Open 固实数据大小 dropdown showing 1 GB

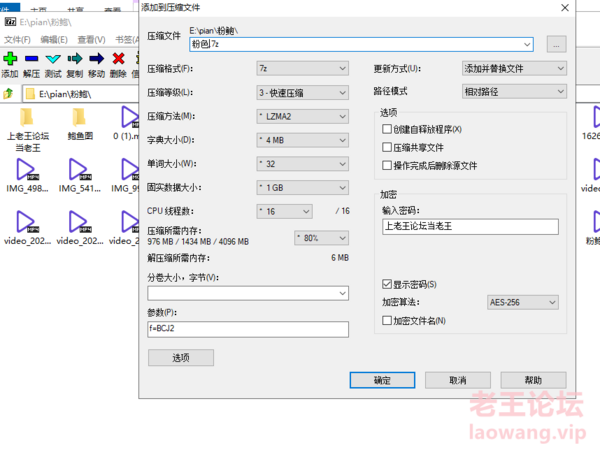(x=302, y=188)
